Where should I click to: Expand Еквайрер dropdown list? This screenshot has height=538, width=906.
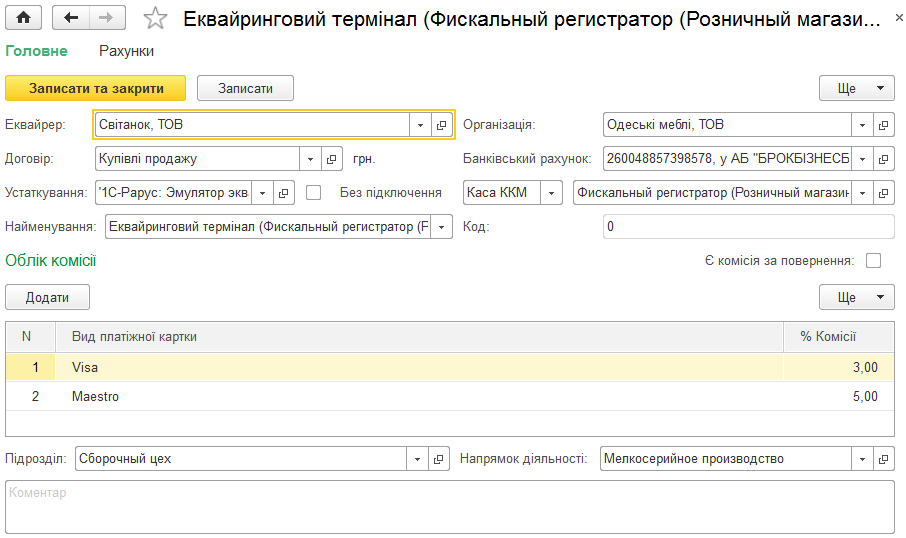(420, 125)
